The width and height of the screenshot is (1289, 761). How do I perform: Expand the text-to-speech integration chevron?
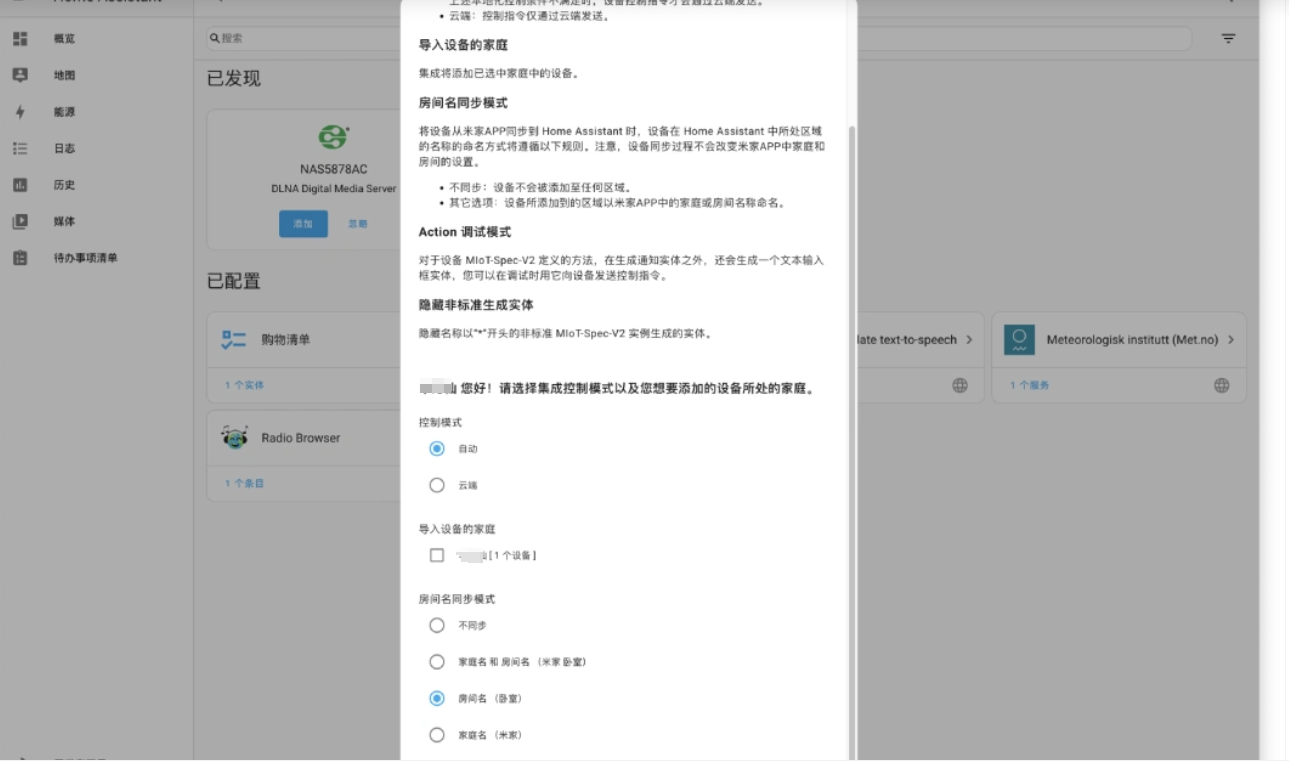969,340
